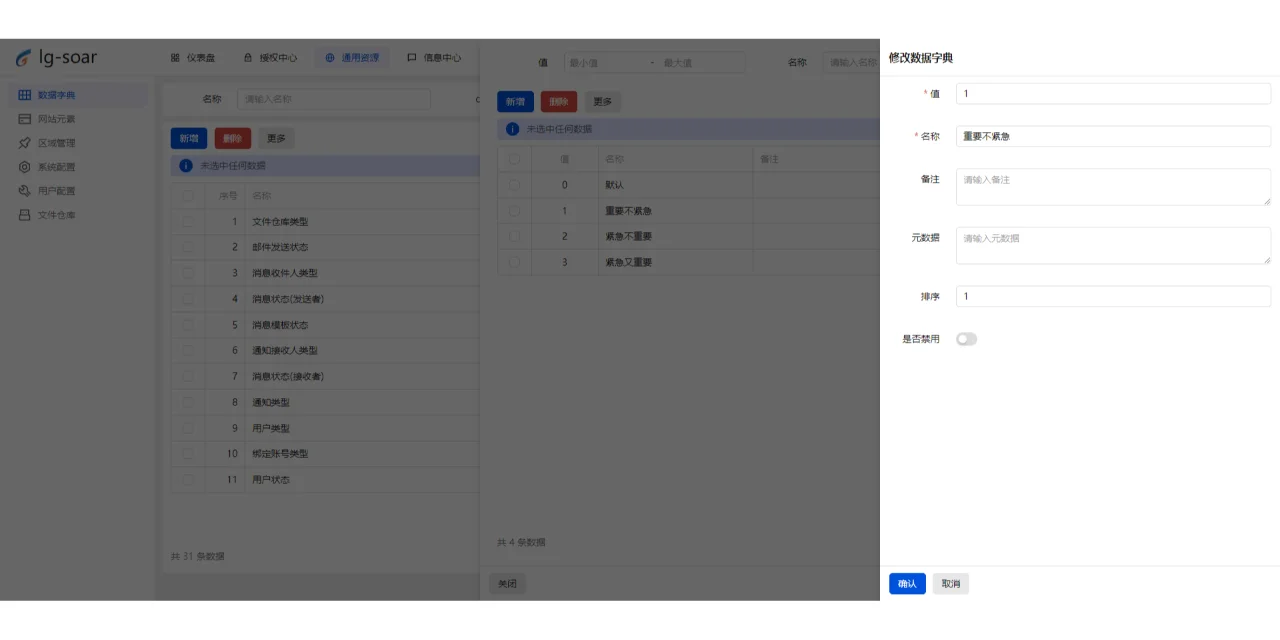Click the 共 31 条数据 footer text

198,556
